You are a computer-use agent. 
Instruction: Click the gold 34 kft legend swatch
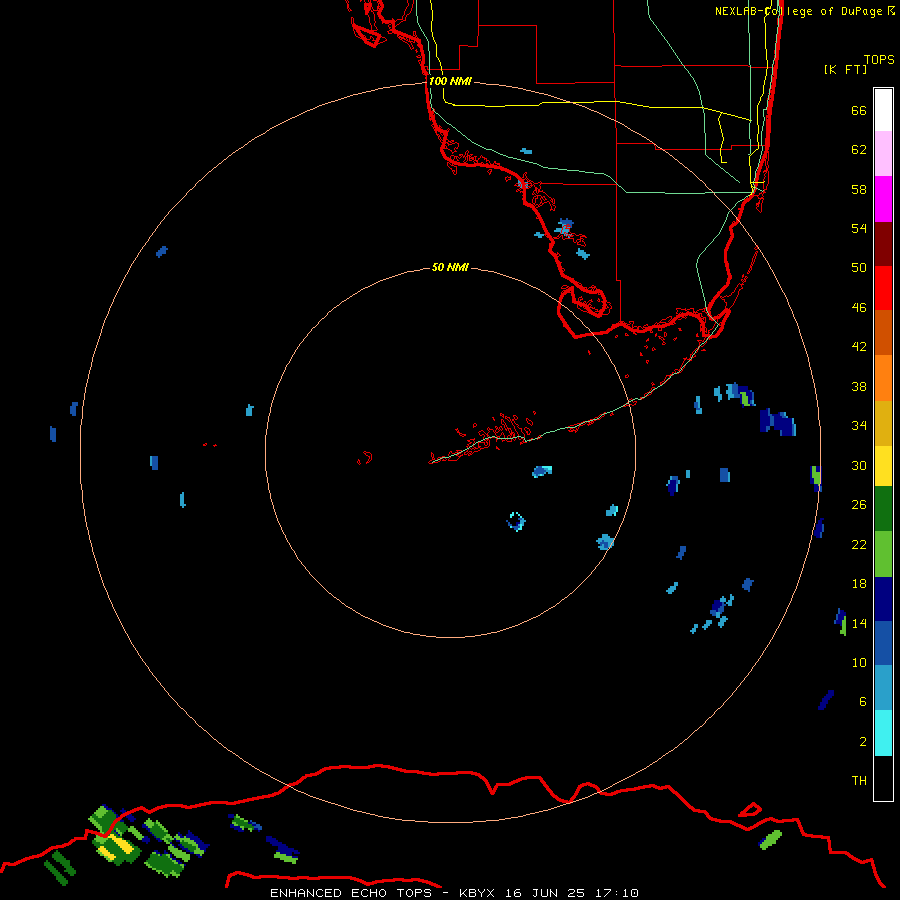[883, 423]
